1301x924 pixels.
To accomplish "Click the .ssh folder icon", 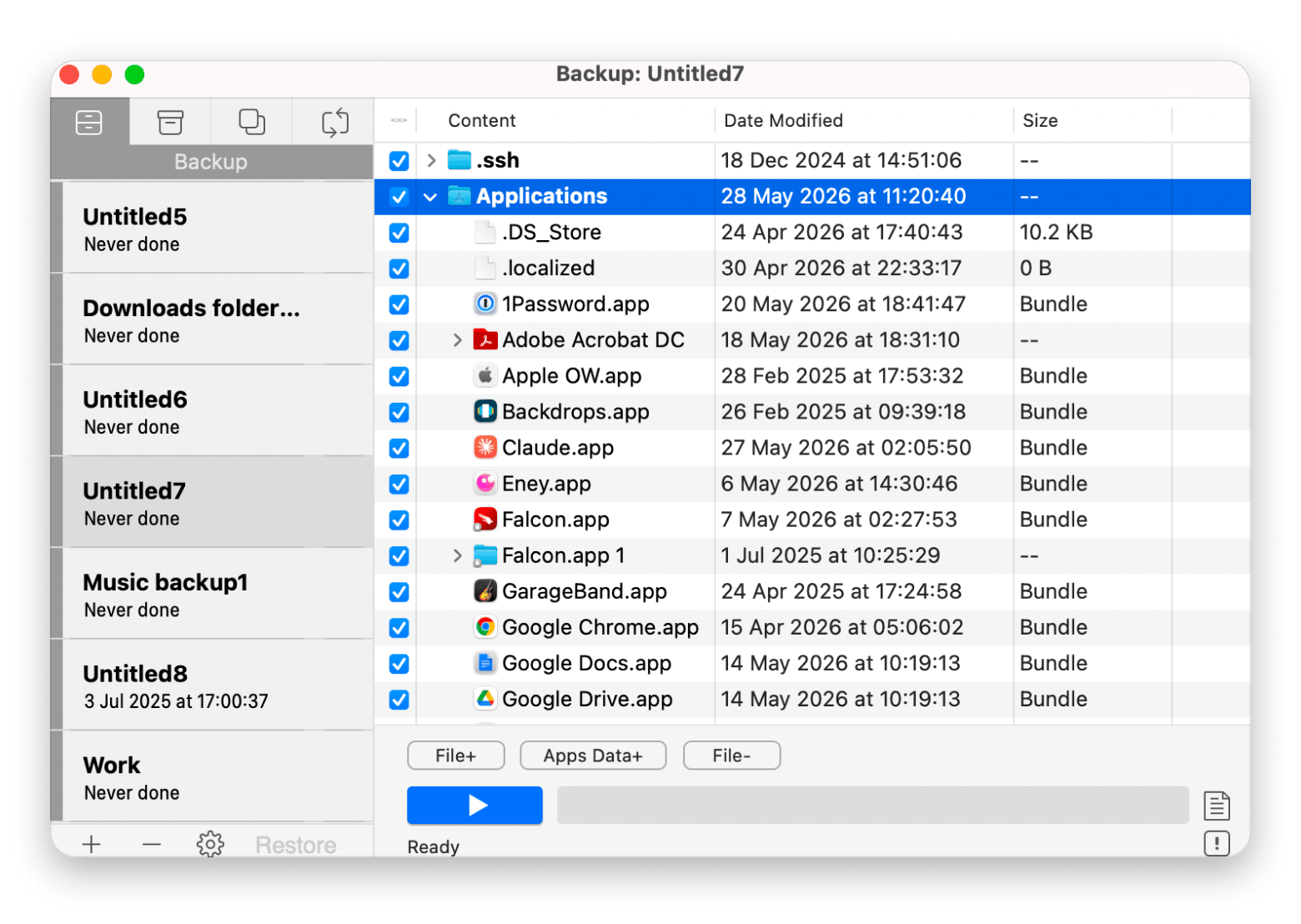I will click(x=460, y=159).
